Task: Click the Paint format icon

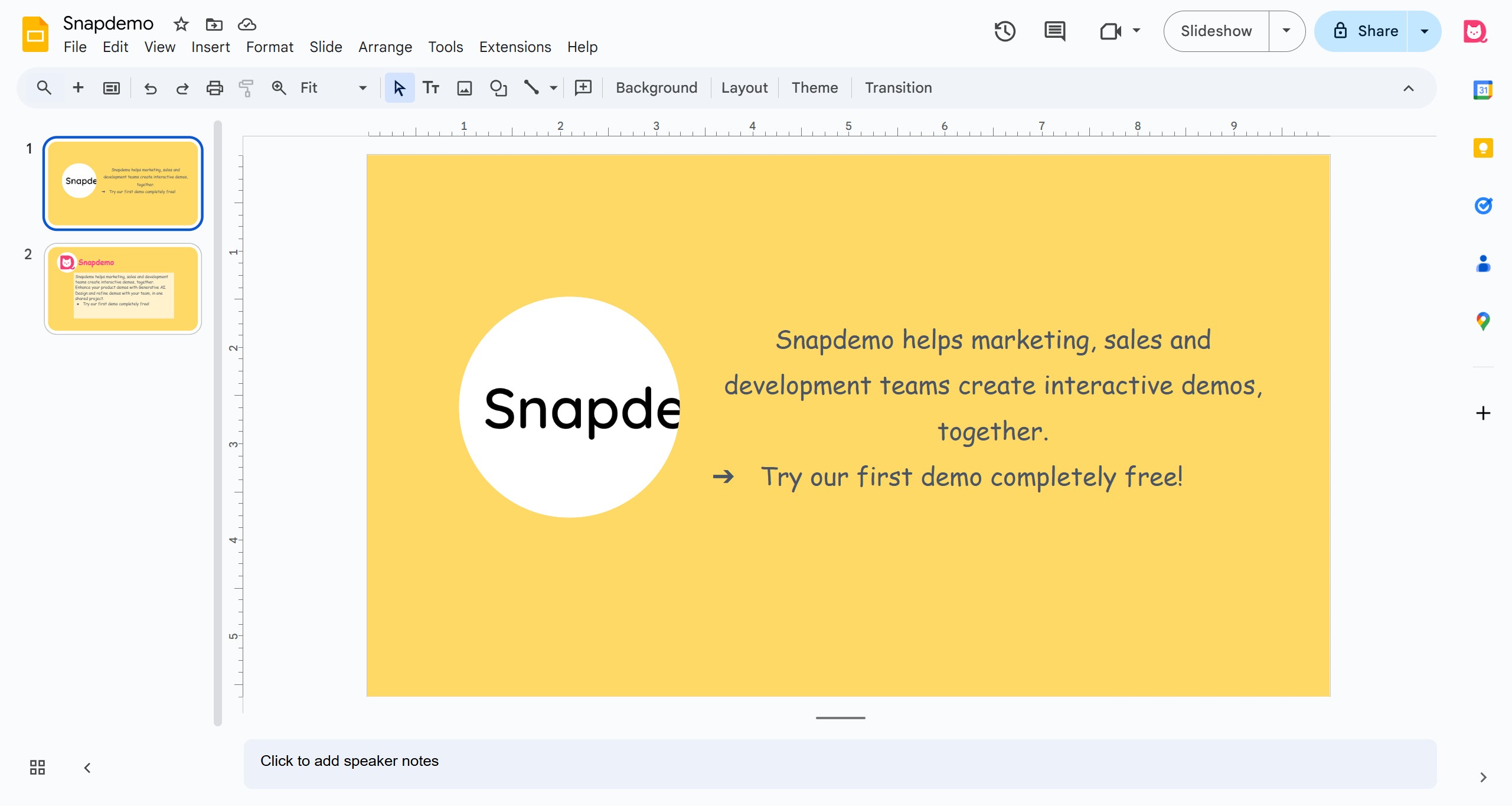Action: click(246, 88)
